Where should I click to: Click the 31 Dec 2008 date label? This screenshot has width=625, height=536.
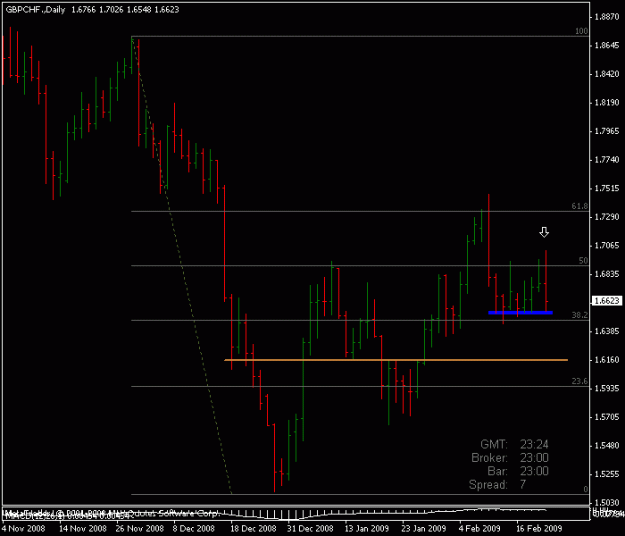coord(310,529)
